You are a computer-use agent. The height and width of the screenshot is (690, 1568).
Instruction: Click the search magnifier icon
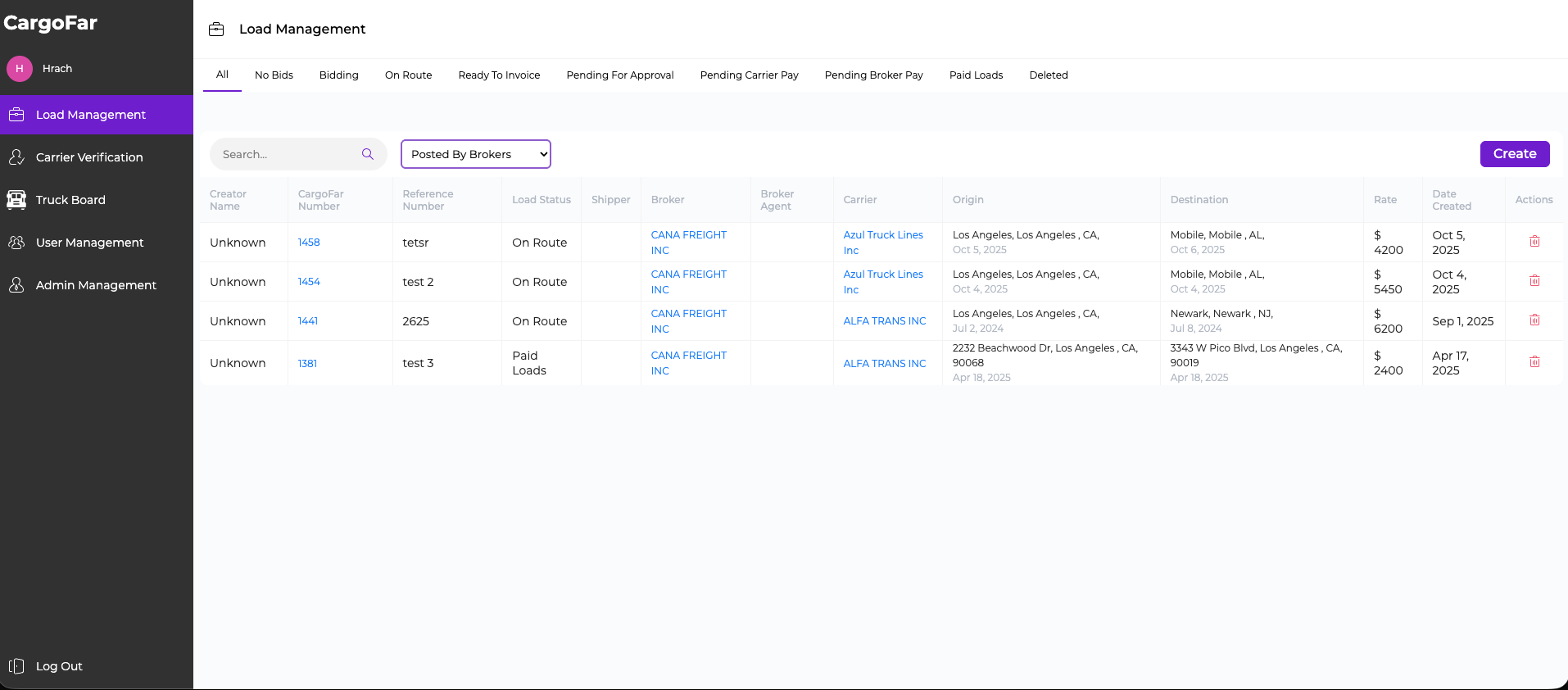367,154
